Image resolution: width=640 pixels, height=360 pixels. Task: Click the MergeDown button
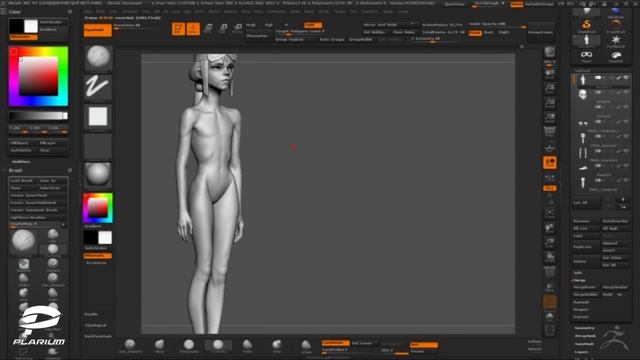click(x=586, y=287)
